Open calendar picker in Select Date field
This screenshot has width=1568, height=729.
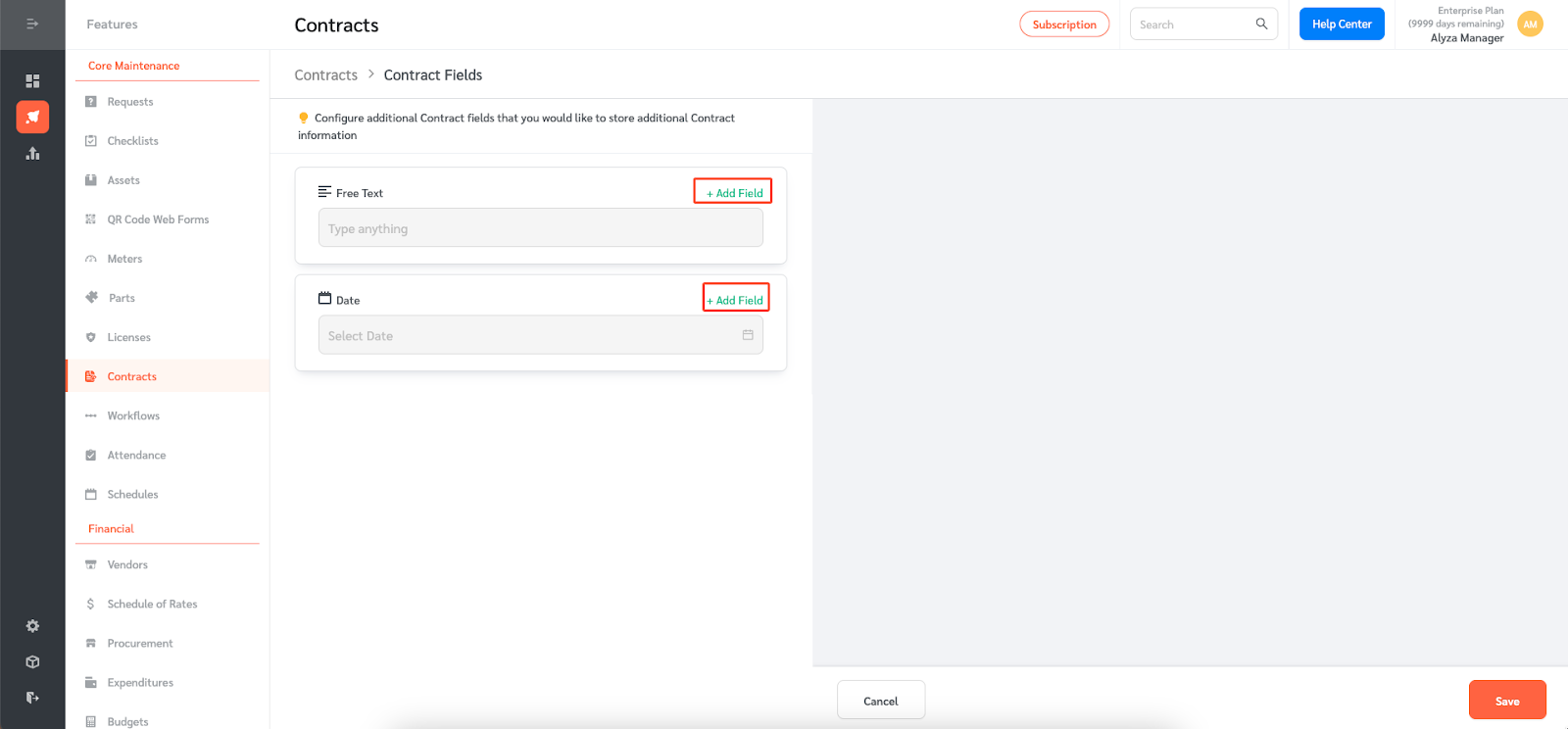pyautogui.click(x=748, y=335)
